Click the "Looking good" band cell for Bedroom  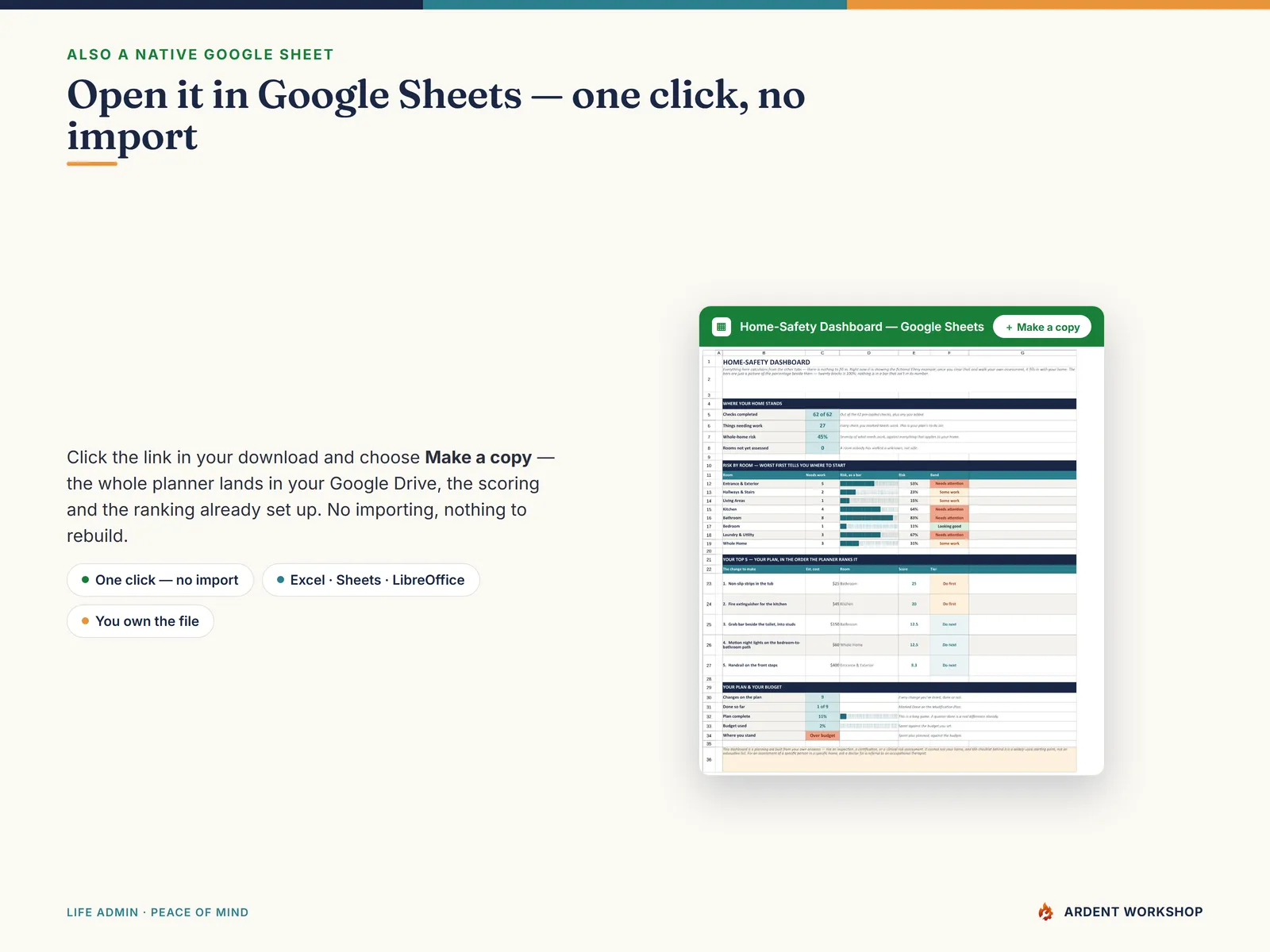pos(949,527)
